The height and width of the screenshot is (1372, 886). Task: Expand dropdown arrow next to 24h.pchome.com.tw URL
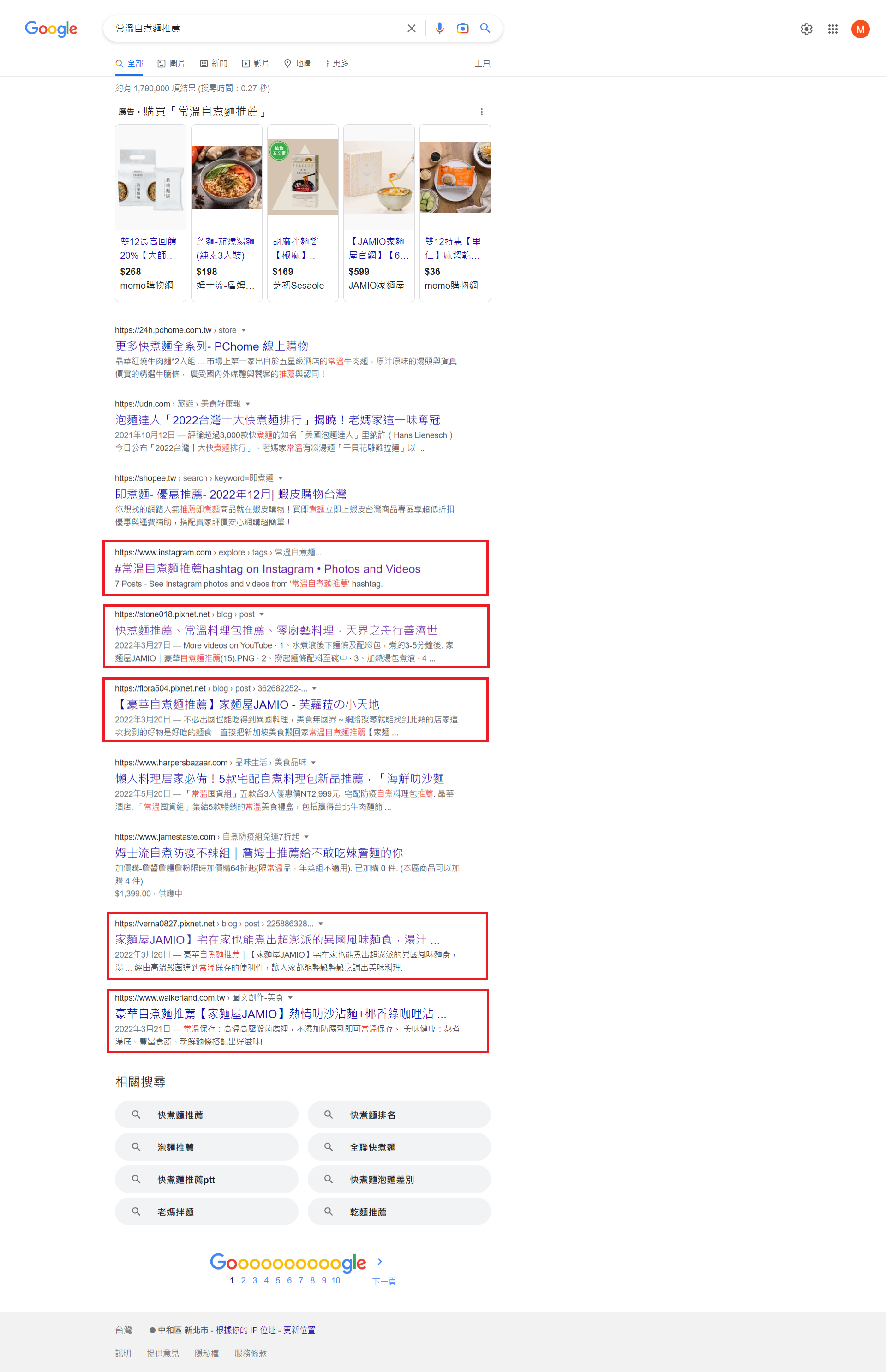(244, 330)
